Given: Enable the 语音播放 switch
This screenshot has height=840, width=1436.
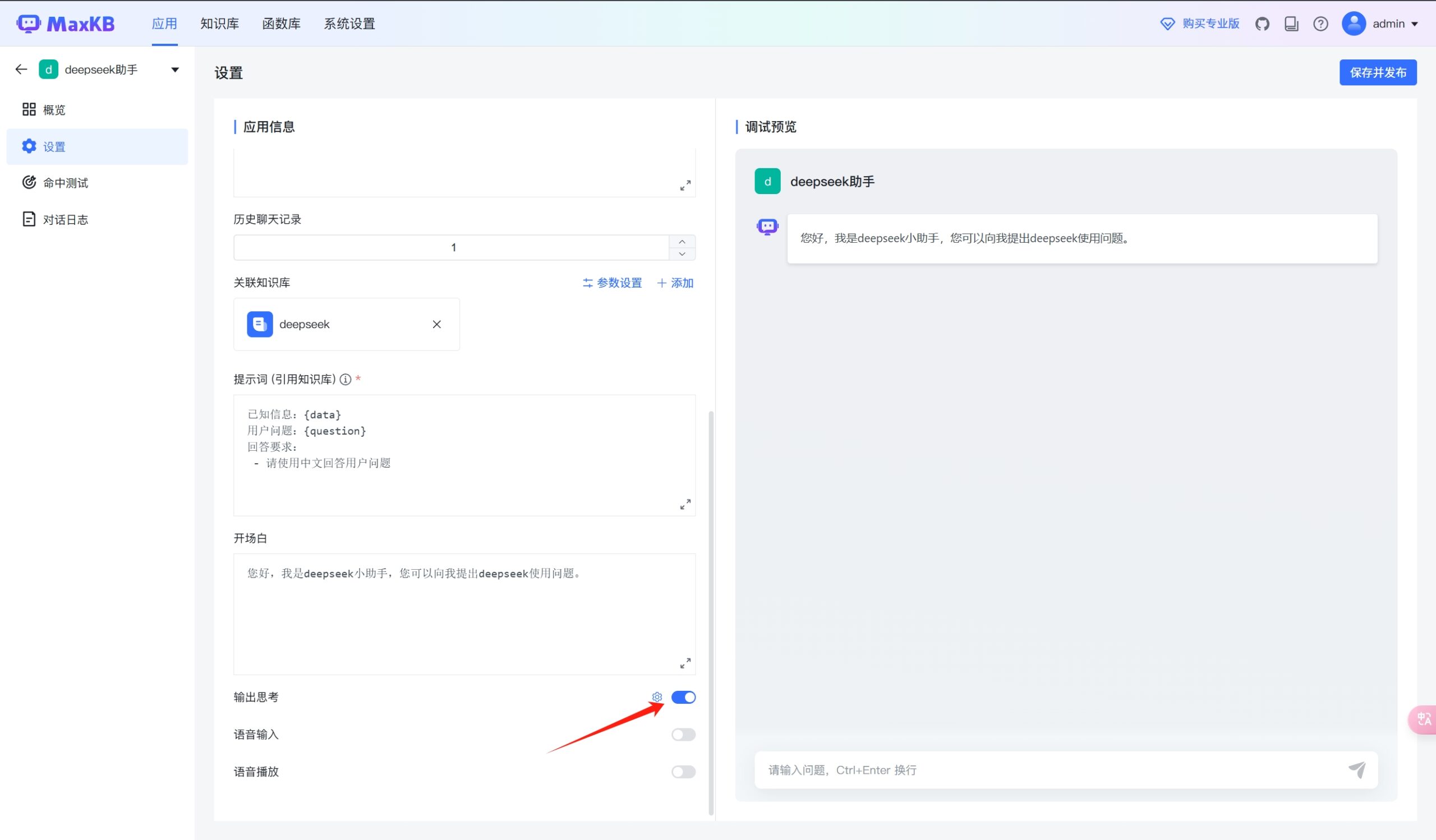Looking at the screenshot, I should click(x=683, y=772).
